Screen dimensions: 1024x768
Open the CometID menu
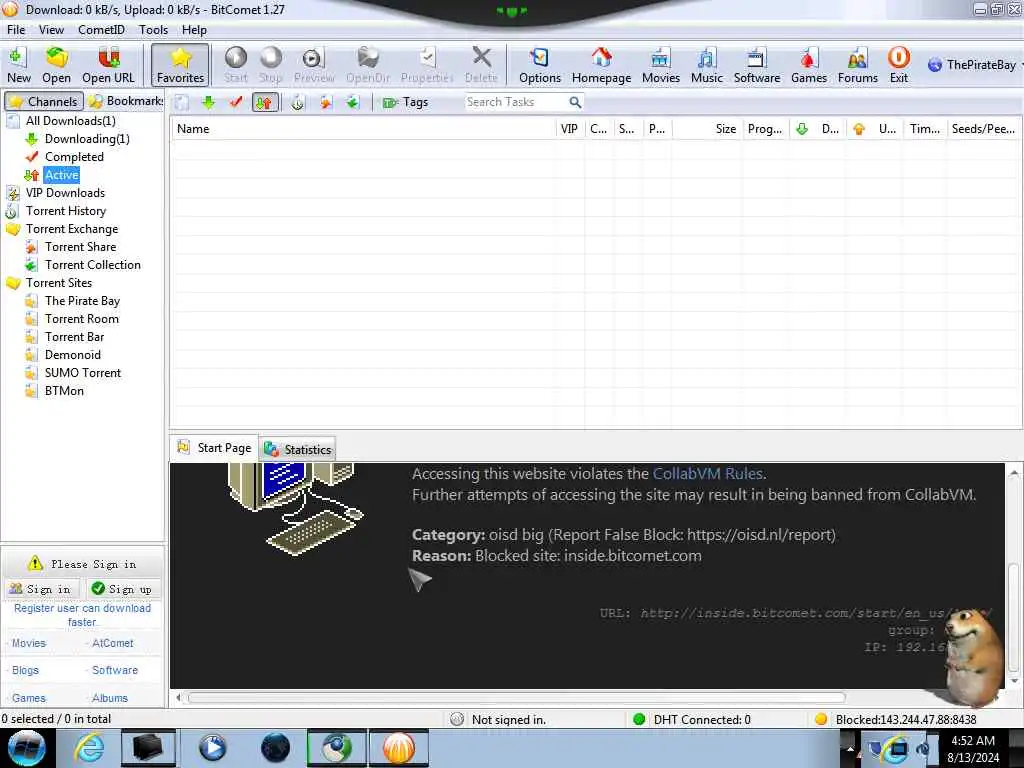(101, 29)
